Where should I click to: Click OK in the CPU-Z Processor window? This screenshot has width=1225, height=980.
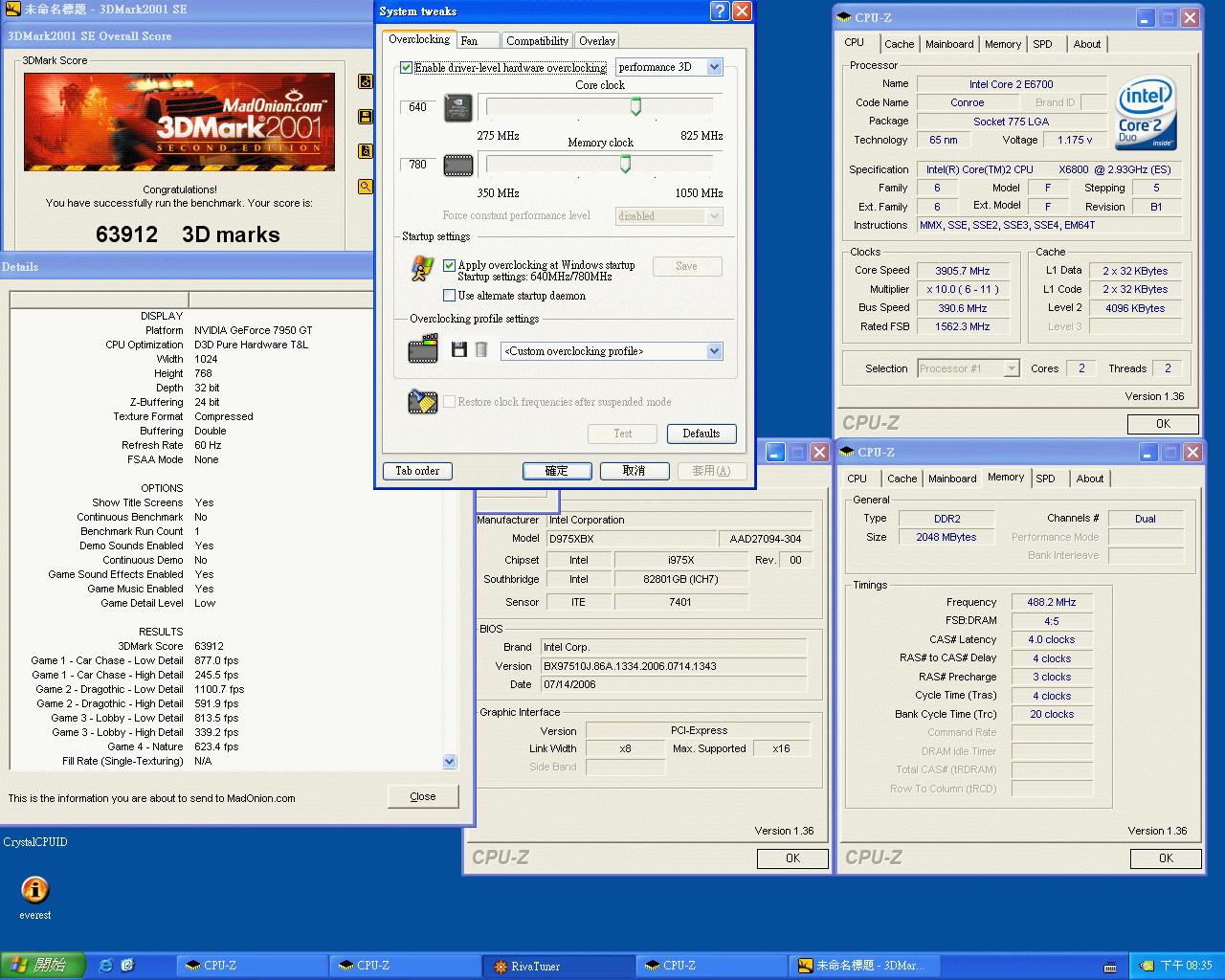1163,424
